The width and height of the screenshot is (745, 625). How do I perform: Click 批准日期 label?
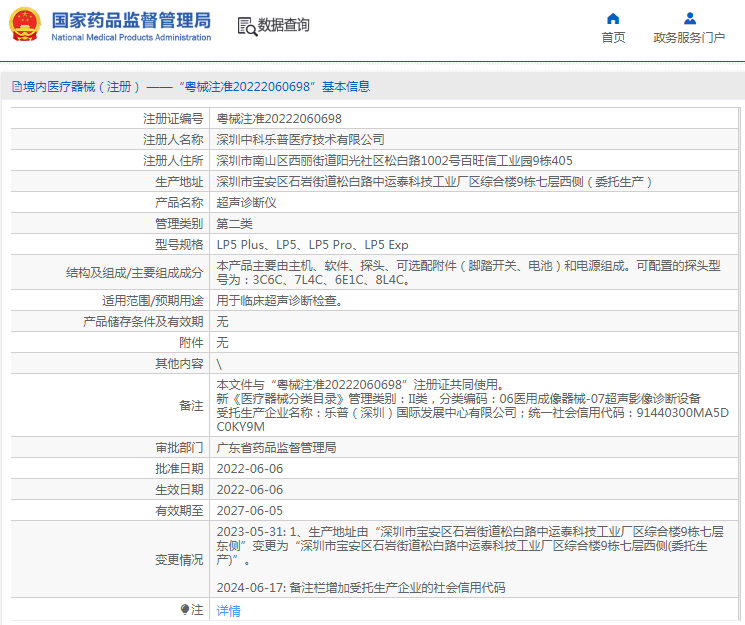click(179, 468)
